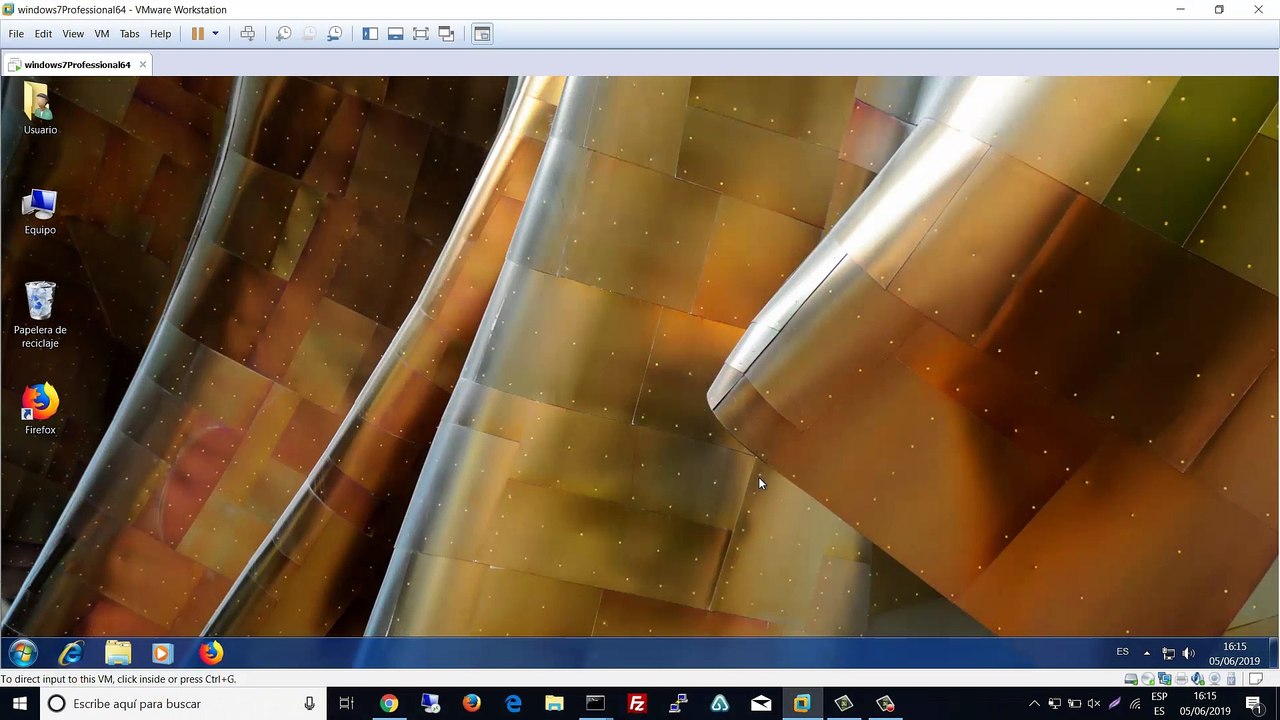Screen dimensions: 1280x720
Task: Click the network adapter status icon
Action: click(1165, 679)
